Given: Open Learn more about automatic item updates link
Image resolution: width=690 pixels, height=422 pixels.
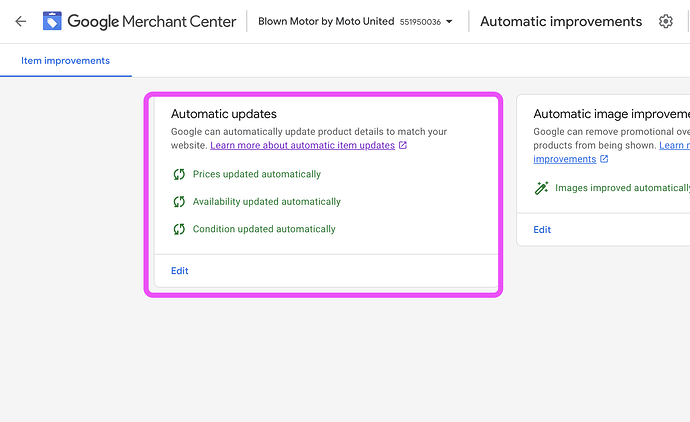Looking at the screenshot, I should [x=302, y=146].
